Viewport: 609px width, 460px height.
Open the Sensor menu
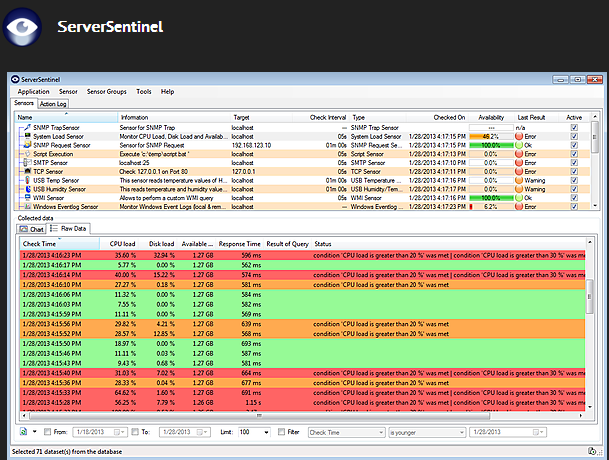(x=68, y=92)
